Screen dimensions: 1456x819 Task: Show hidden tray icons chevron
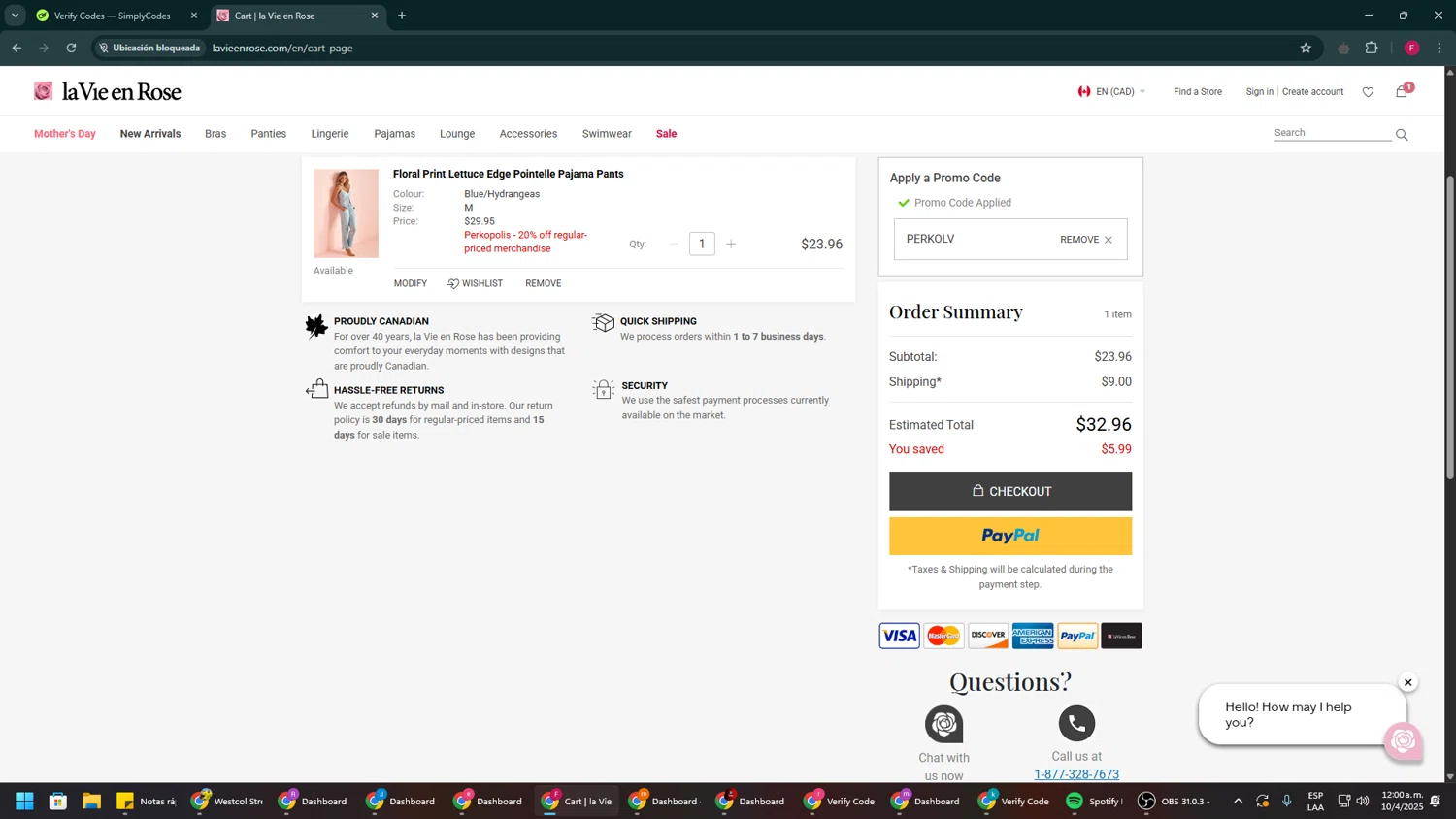tap(1238, 802)
